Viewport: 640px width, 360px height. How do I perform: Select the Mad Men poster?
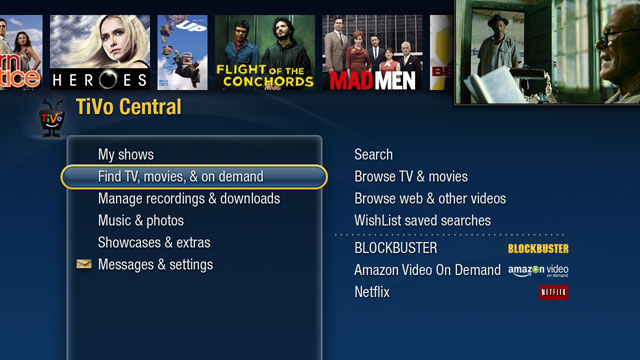click(372, 52)
